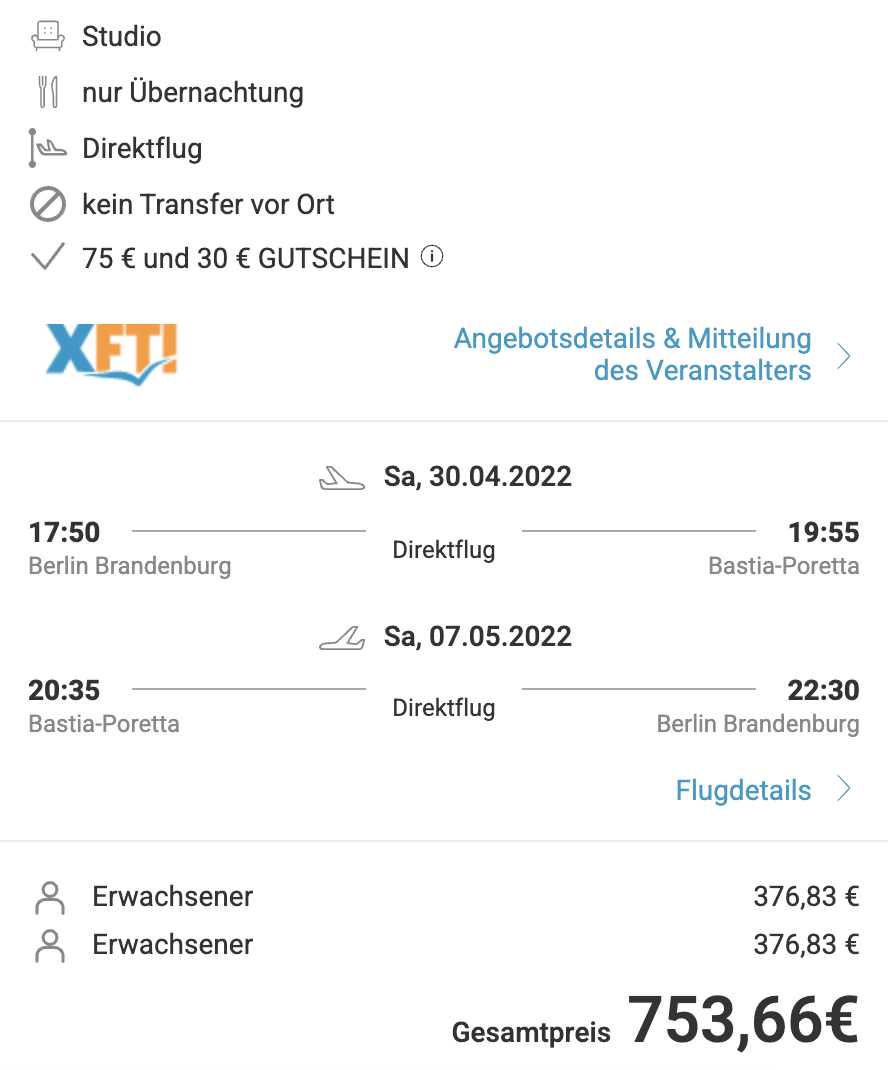
Task: Click the 75 € und 30 € GUTSCHEIN text
Action: (246, 259)
